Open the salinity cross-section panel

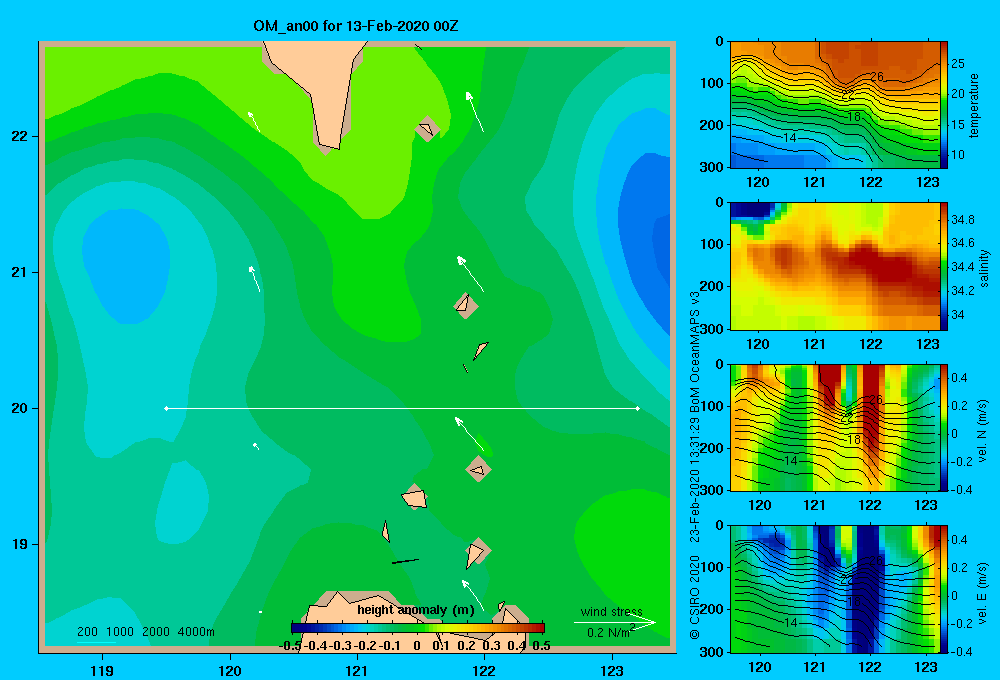coord(835,266)
